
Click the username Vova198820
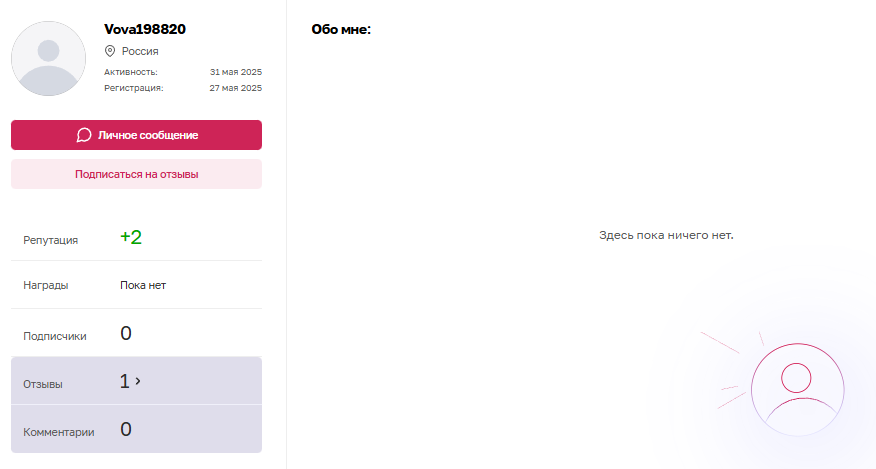coord(145,29)
